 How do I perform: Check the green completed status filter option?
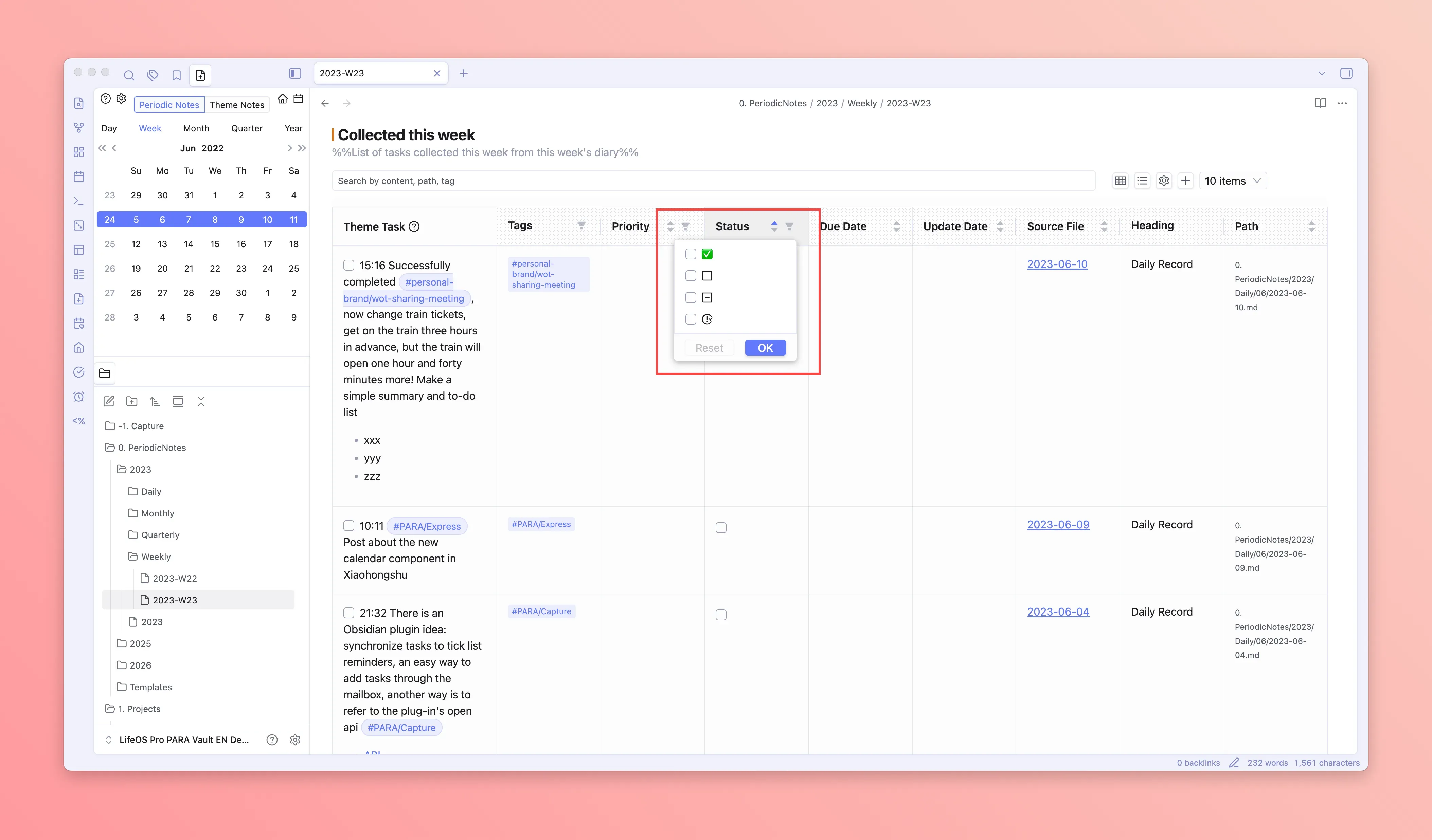(691, 254)
